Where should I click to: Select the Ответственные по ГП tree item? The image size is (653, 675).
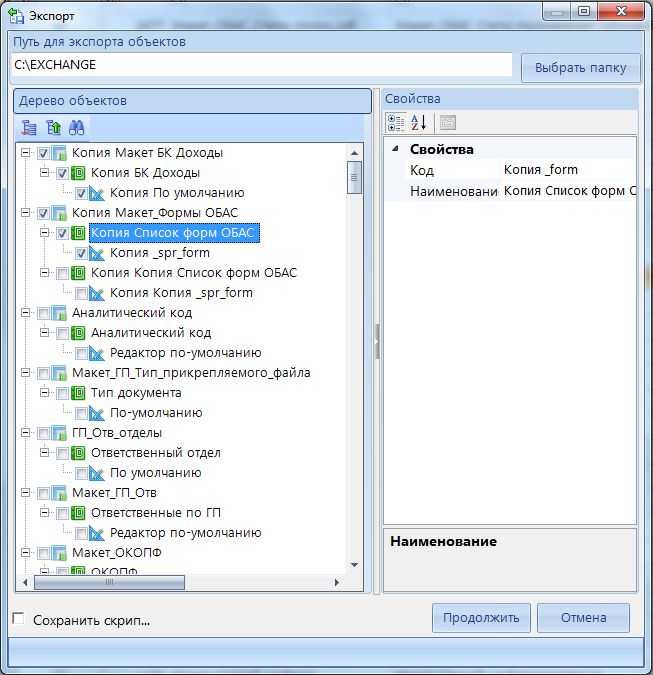[155, 513]
